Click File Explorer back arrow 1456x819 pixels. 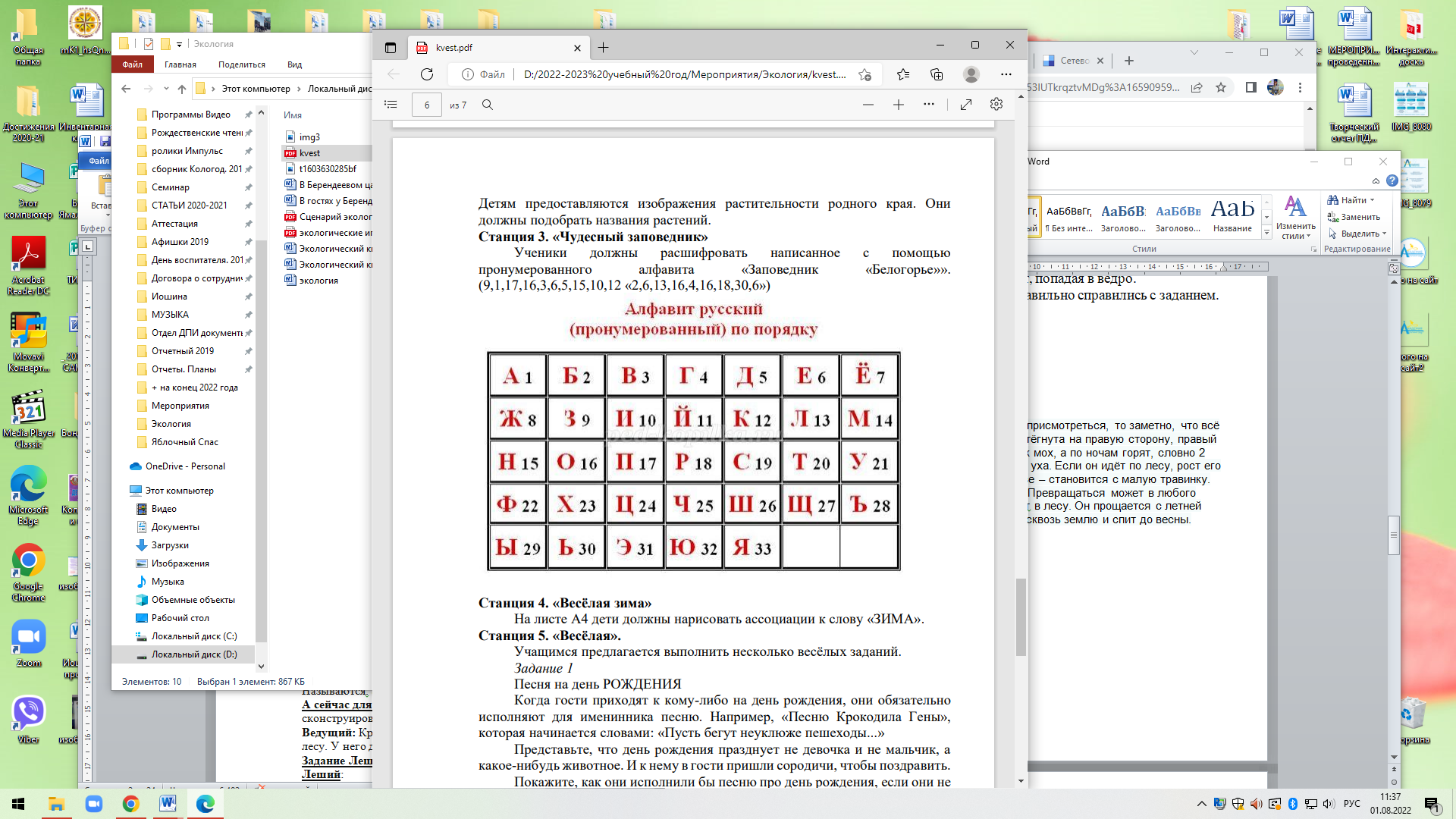click(126, 89)
